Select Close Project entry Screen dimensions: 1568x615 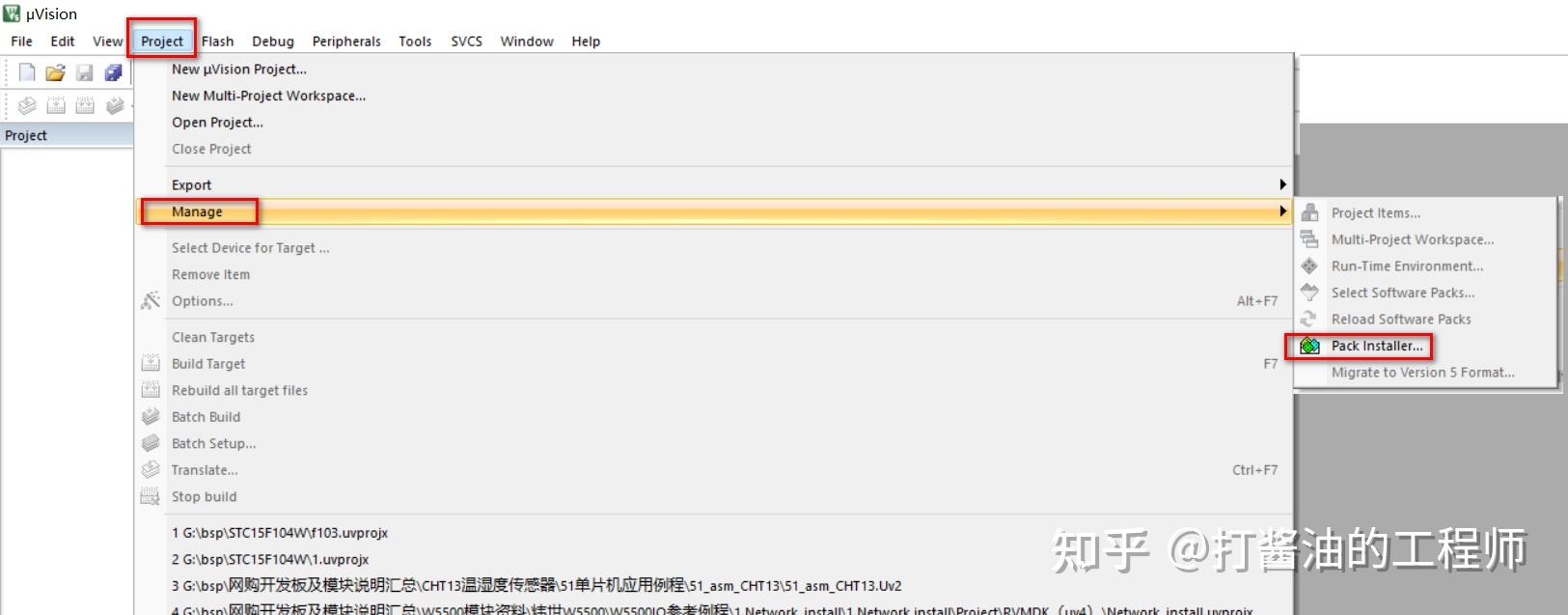click(714, 149)
